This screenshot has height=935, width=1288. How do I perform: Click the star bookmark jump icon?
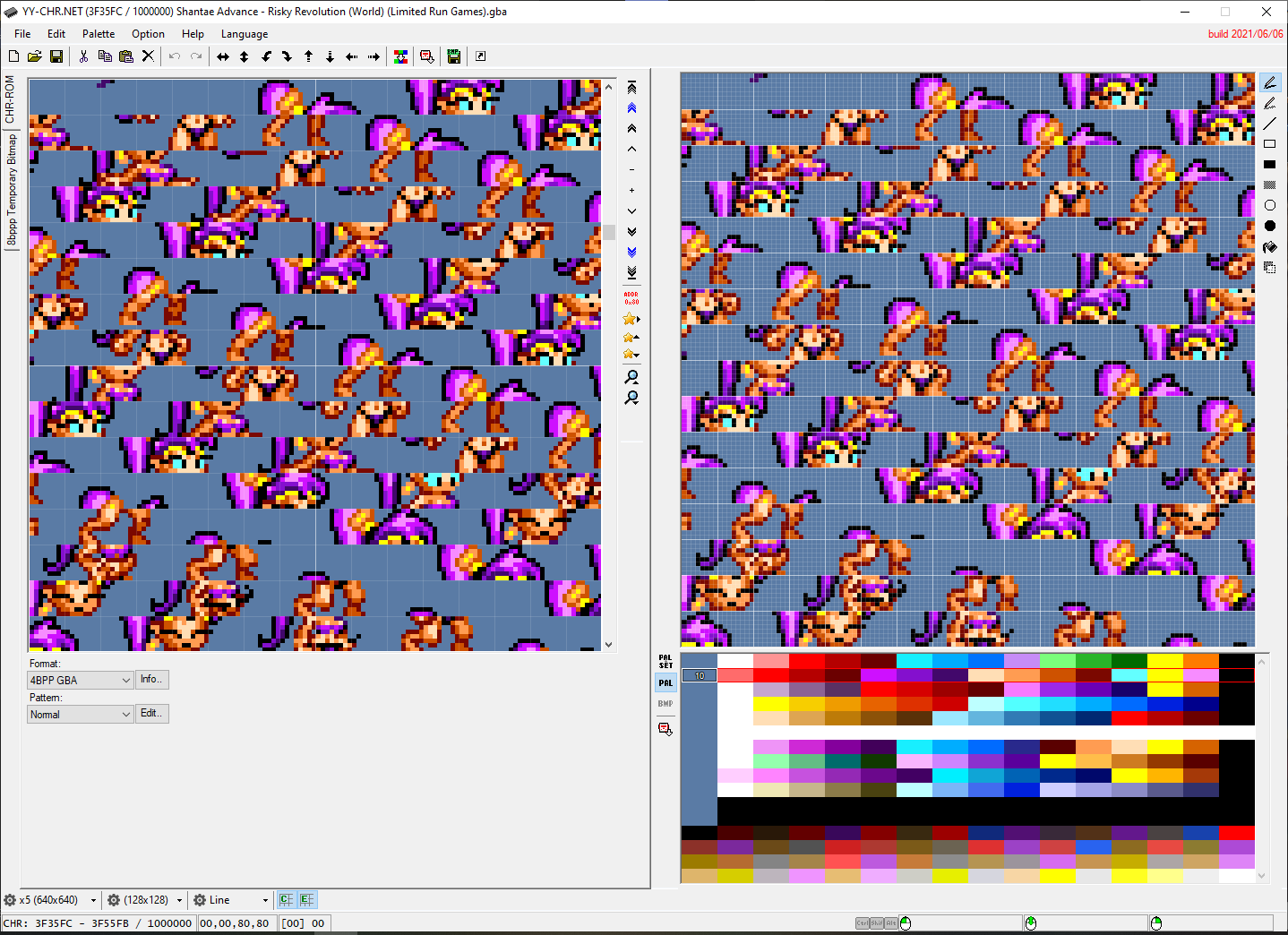pos(631,319)
